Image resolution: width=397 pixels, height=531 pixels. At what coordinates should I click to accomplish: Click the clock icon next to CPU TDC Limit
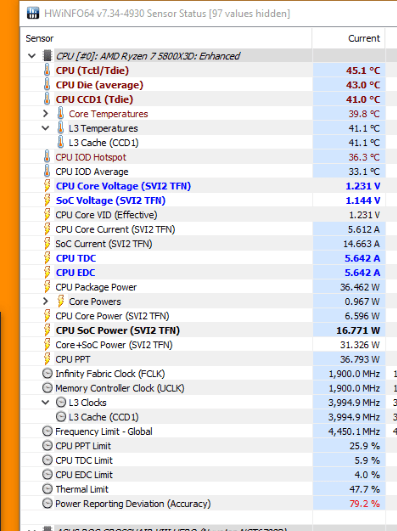(47, 460)
